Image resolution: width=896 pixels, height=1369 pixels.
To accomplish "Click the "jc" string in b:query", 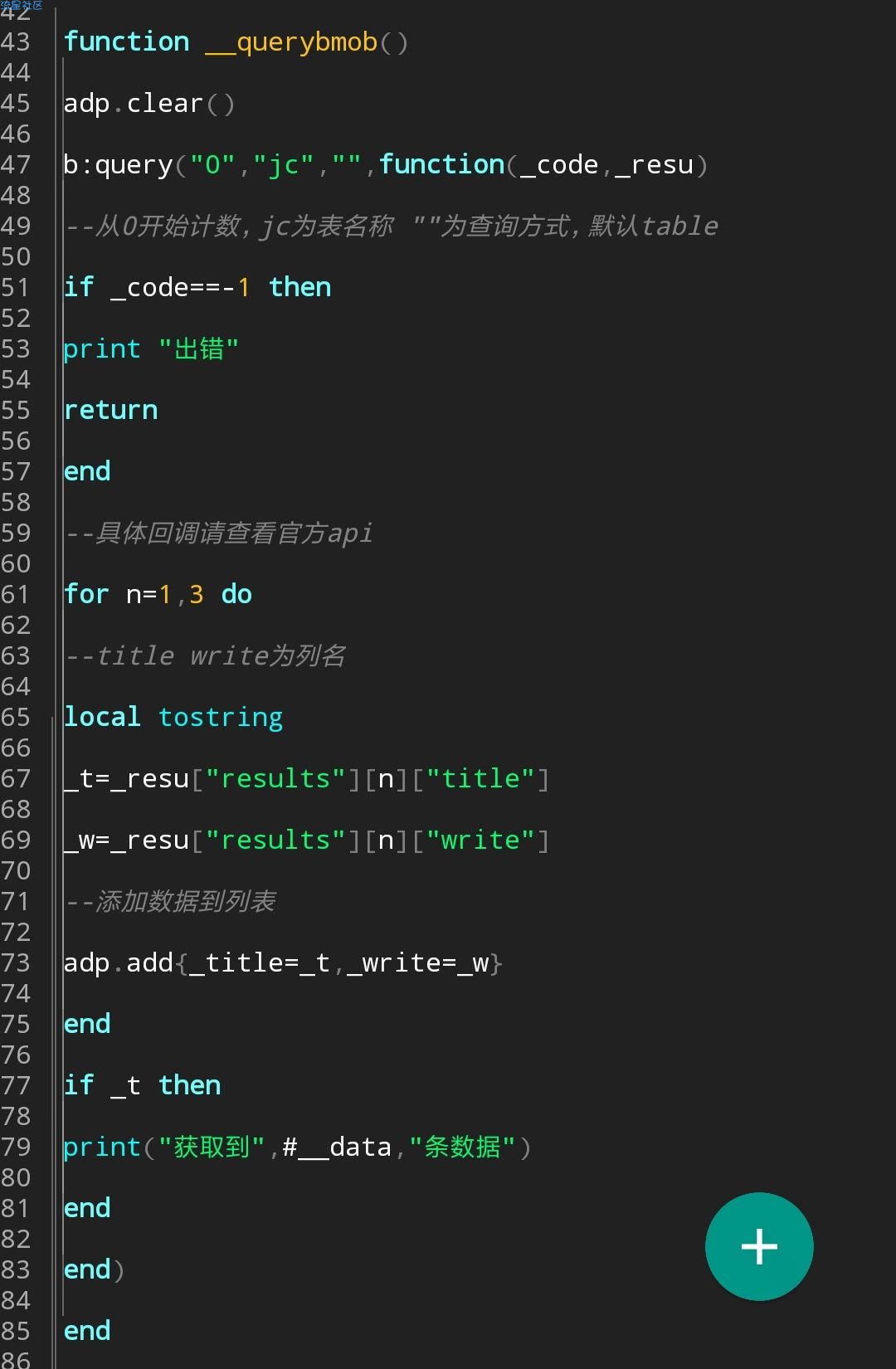I will tap(283, 165).
